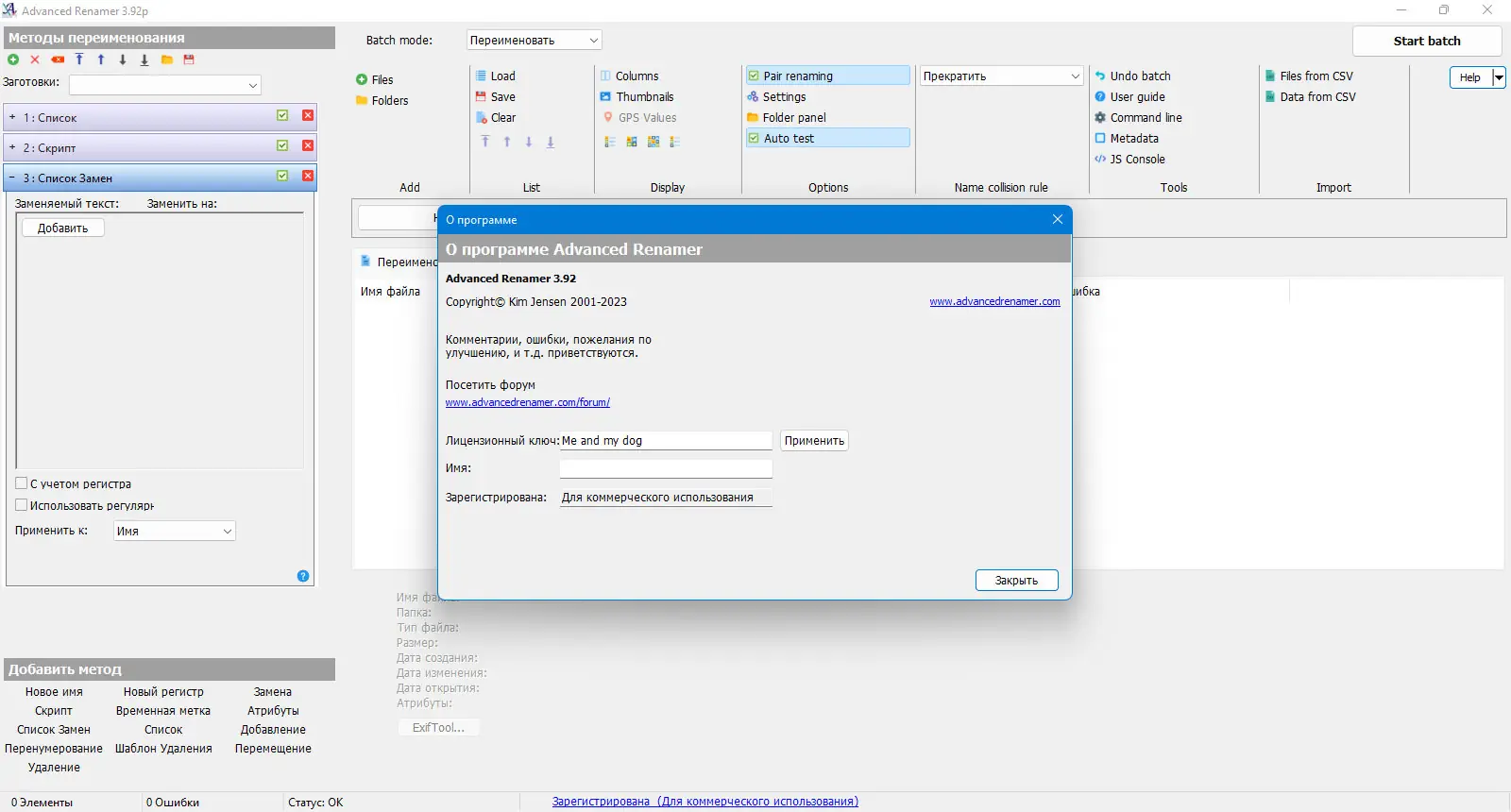The image size is (1511, 812).
Task: Expand method 2: Скрипт with the plus sign
Action: 12,148
